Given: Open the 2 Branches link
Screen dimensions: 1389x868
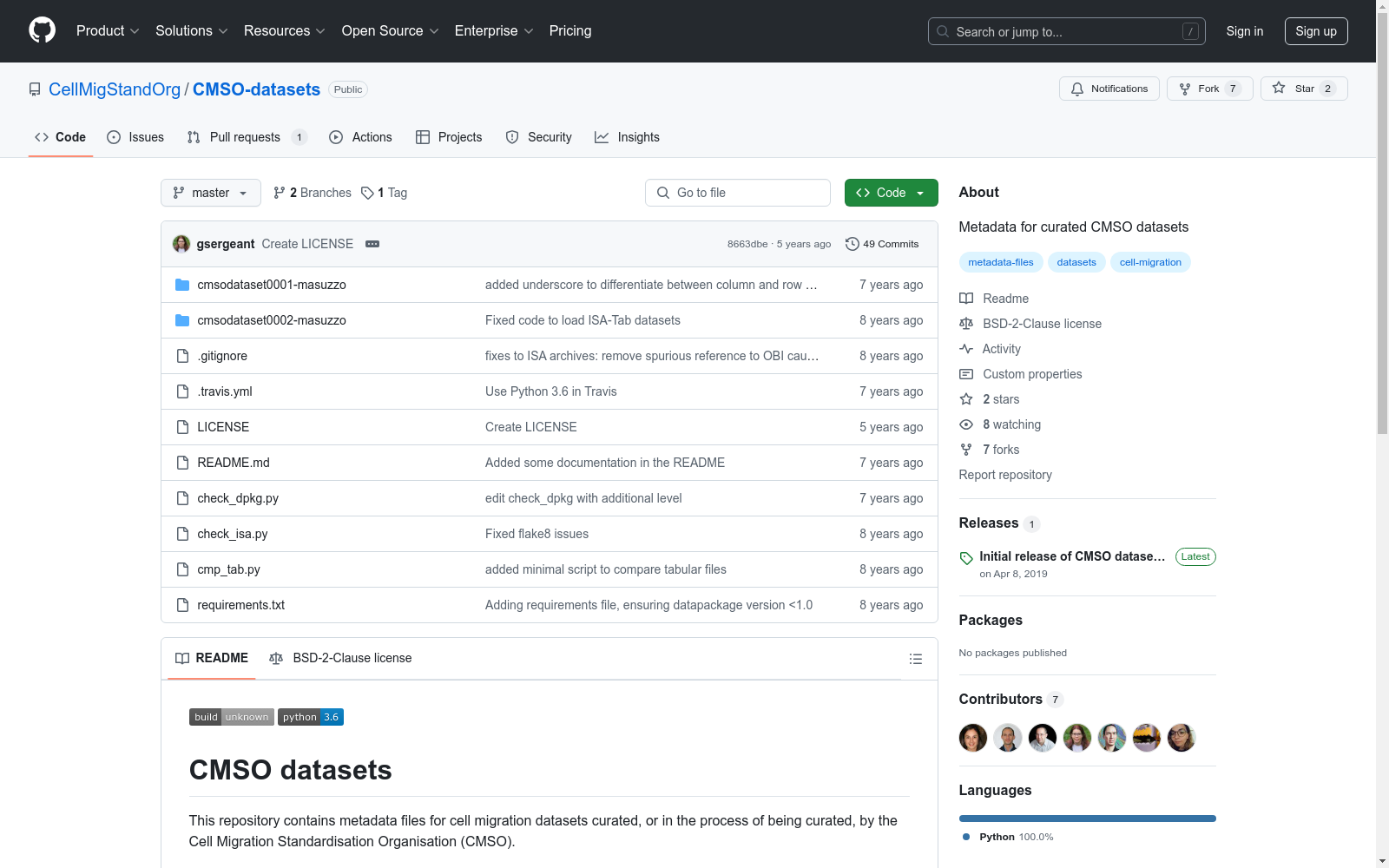Looking at the screenshot, I should [x=313, y=193].
